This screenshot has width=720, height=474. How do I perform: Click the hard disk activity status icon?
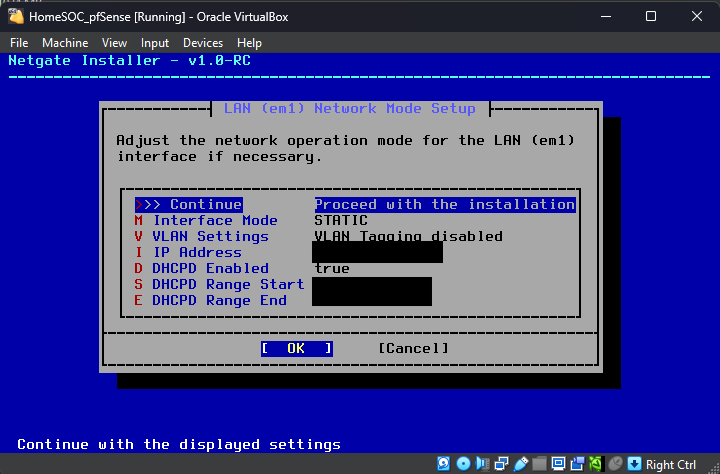[x=445, y=464]
